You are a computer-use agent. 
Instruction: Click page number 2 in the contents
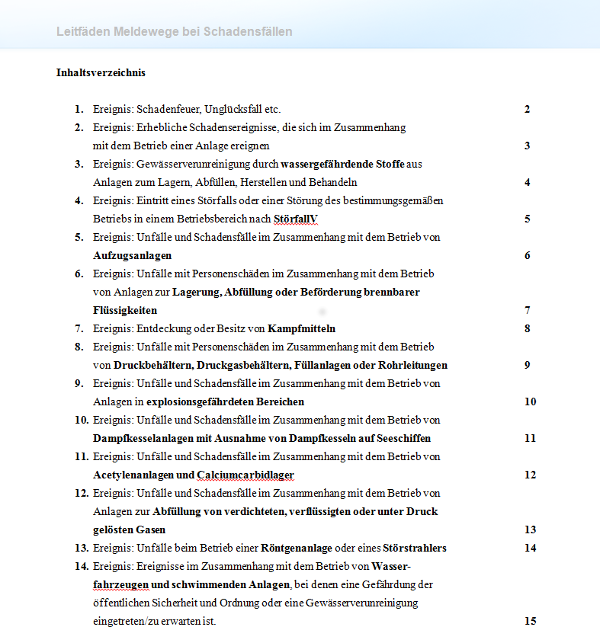tap(526, 109)
